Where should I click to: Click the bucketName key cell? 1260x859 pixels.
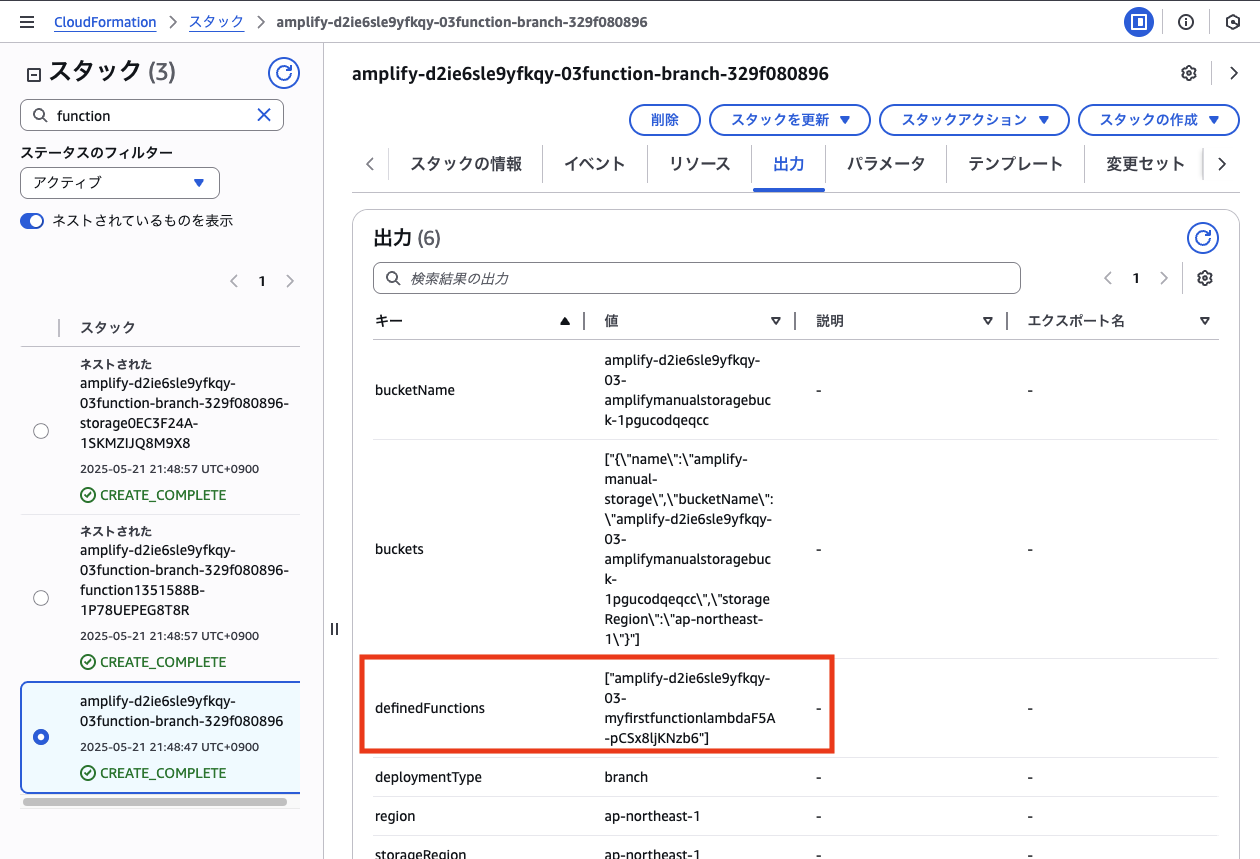click(415, 390)
